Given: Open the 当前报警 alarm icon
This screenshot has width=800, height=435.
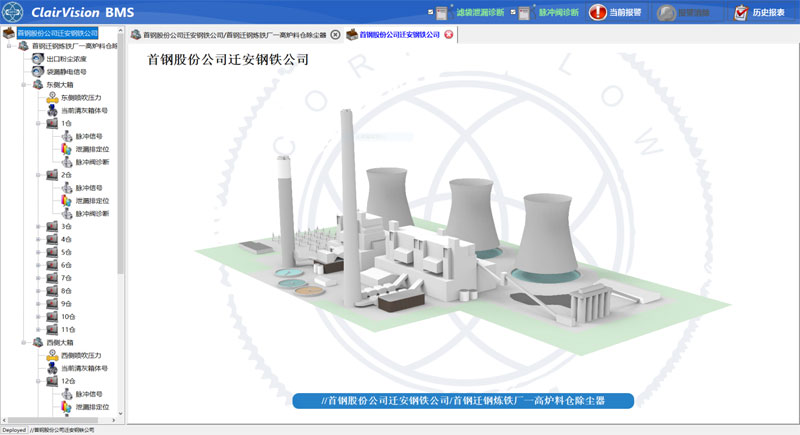Looking at the screenshot, I should pyautogui.click(x=597, y=12).
